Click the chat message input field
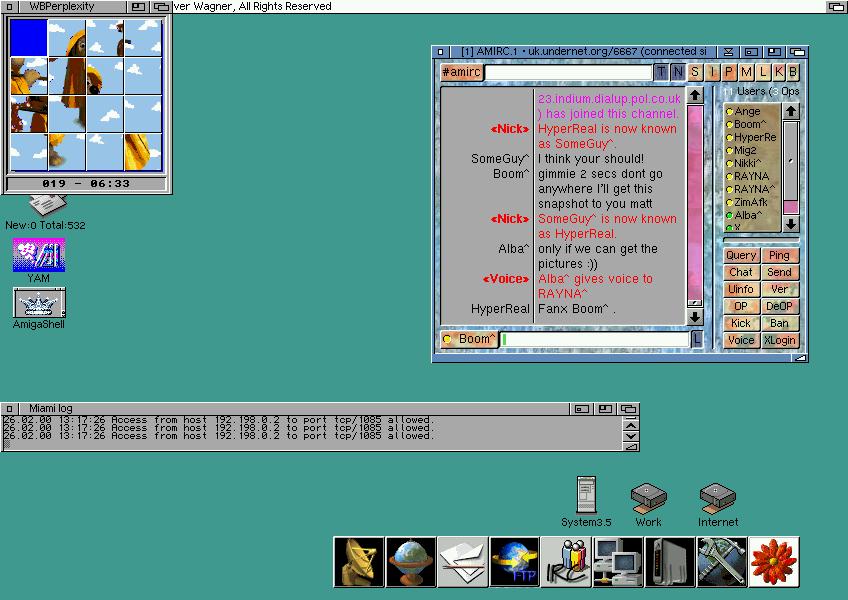 596,340
